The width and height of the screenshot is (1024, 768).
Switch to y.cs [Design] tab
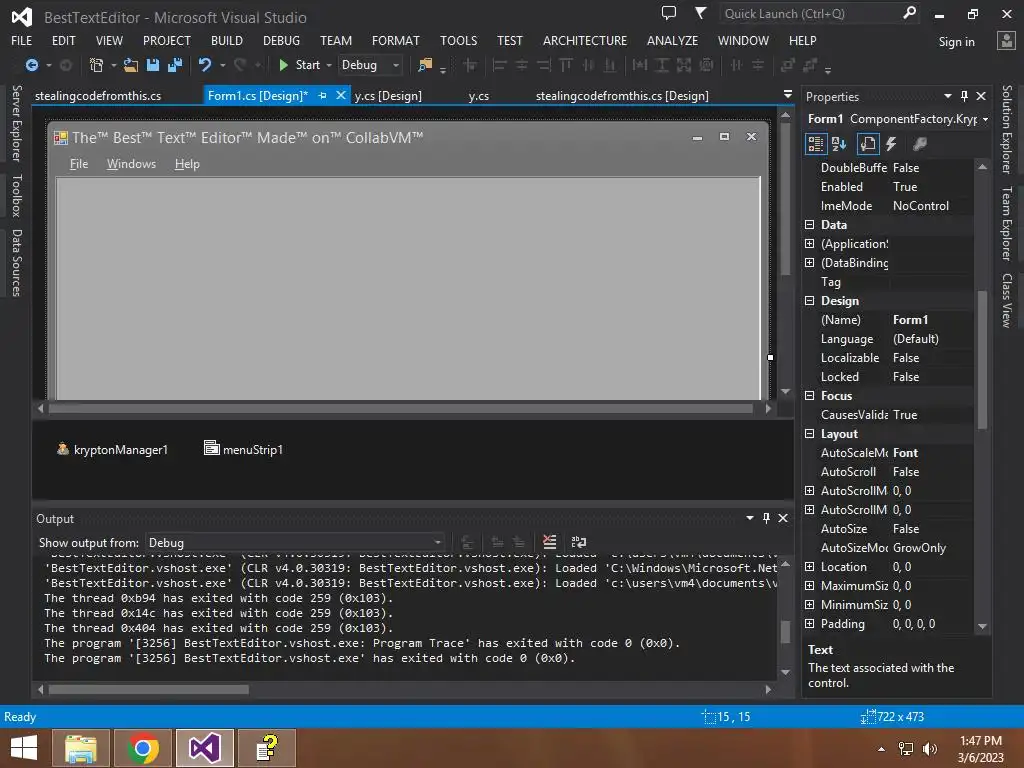pos(388,95)
